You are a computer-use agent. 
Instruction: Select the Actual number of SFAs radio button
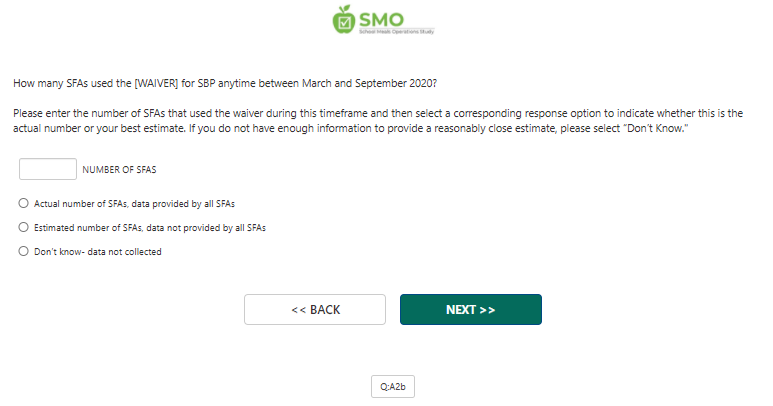point(24,202)
